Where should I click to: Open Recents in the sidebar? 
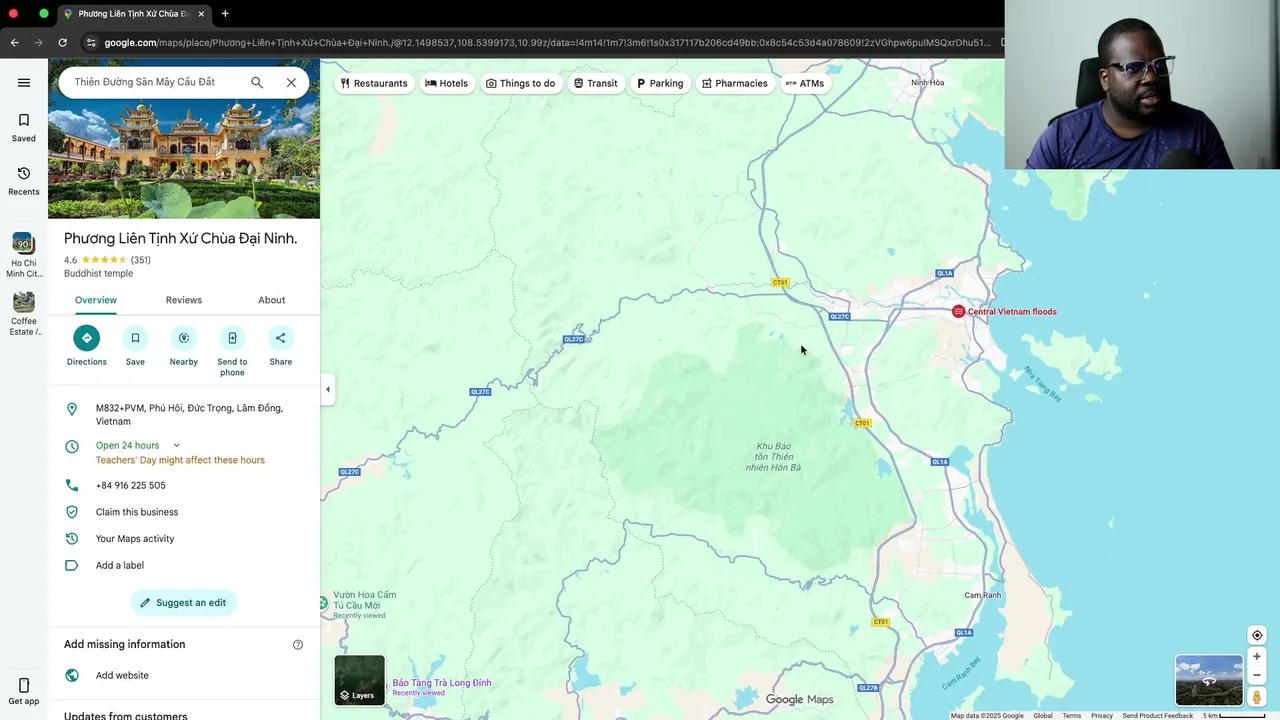click(x=24, y=181)
